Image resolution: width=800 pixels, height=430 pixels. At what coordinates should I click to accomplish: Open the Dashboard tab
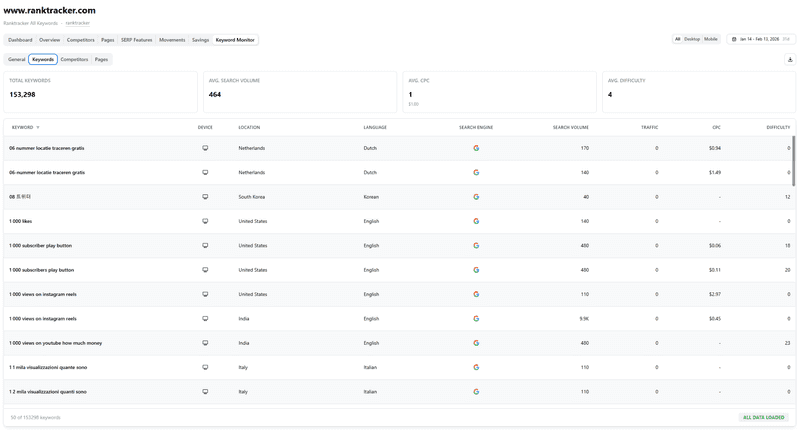point(20,40)
